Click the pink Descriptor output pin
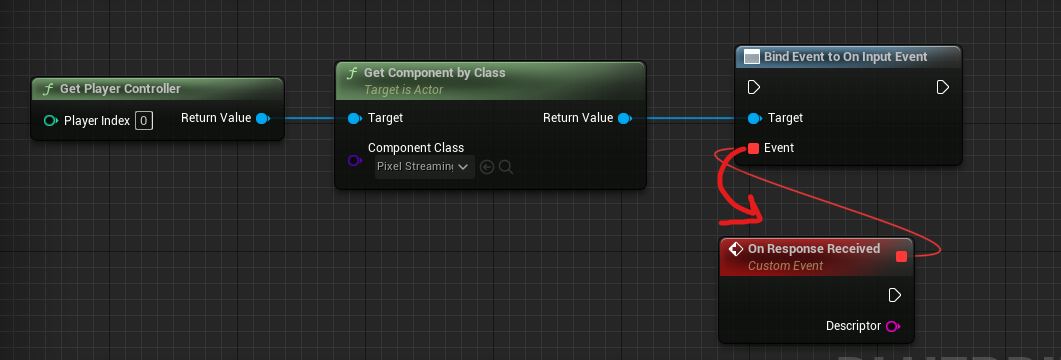This screenshot has width=1061, height=360. pyautogui.click(x=893, y=326)
